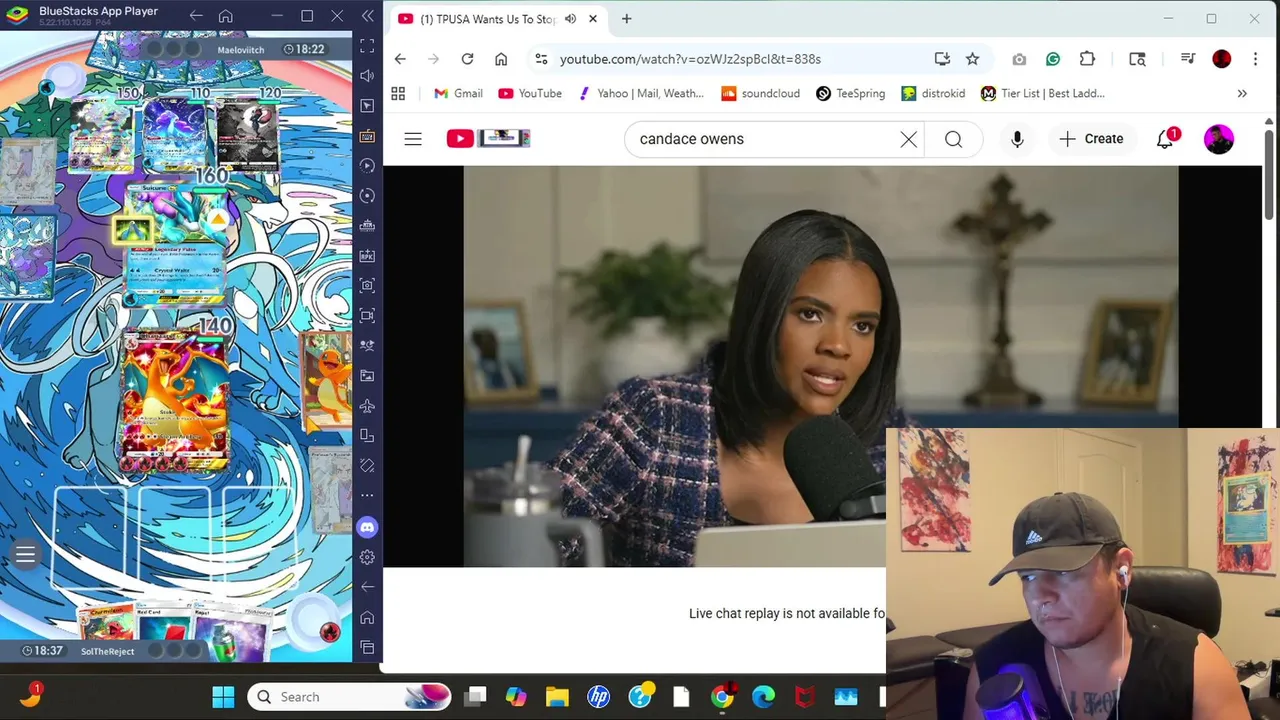The height and width of the screenshot is (720, 1280).
Task: Open YouTube notifications bell
Action: coord(1165,139)
